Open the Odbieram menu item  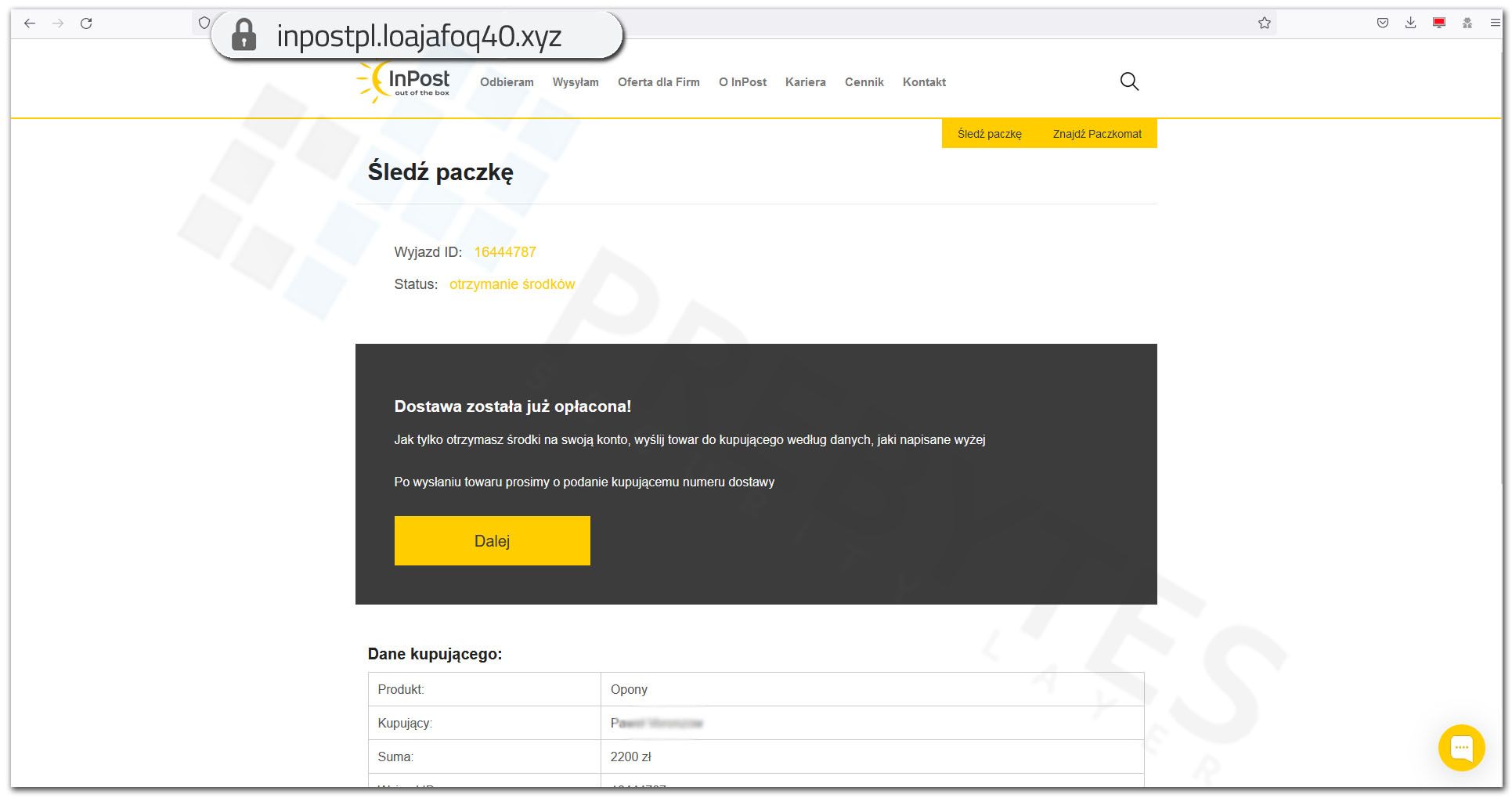tap(507, 82)
